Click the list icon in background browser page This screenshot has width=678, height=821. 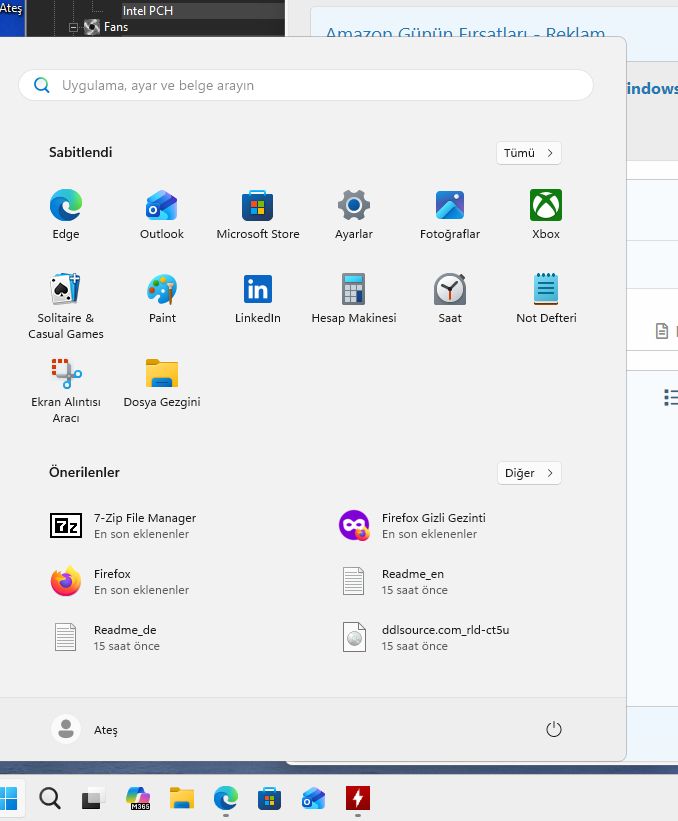671,397
